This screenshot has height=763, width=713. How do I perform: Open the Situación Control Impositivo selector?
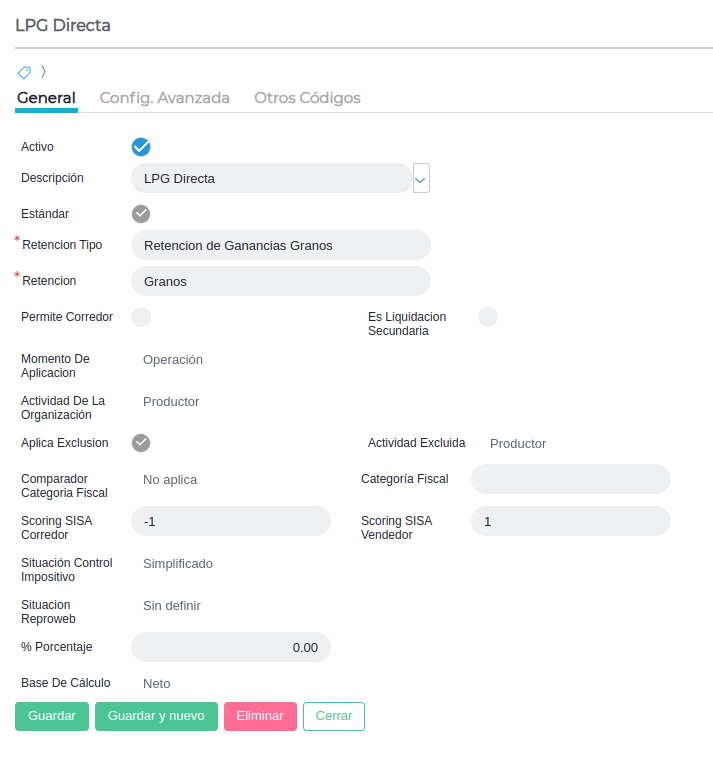click(178, 564)
